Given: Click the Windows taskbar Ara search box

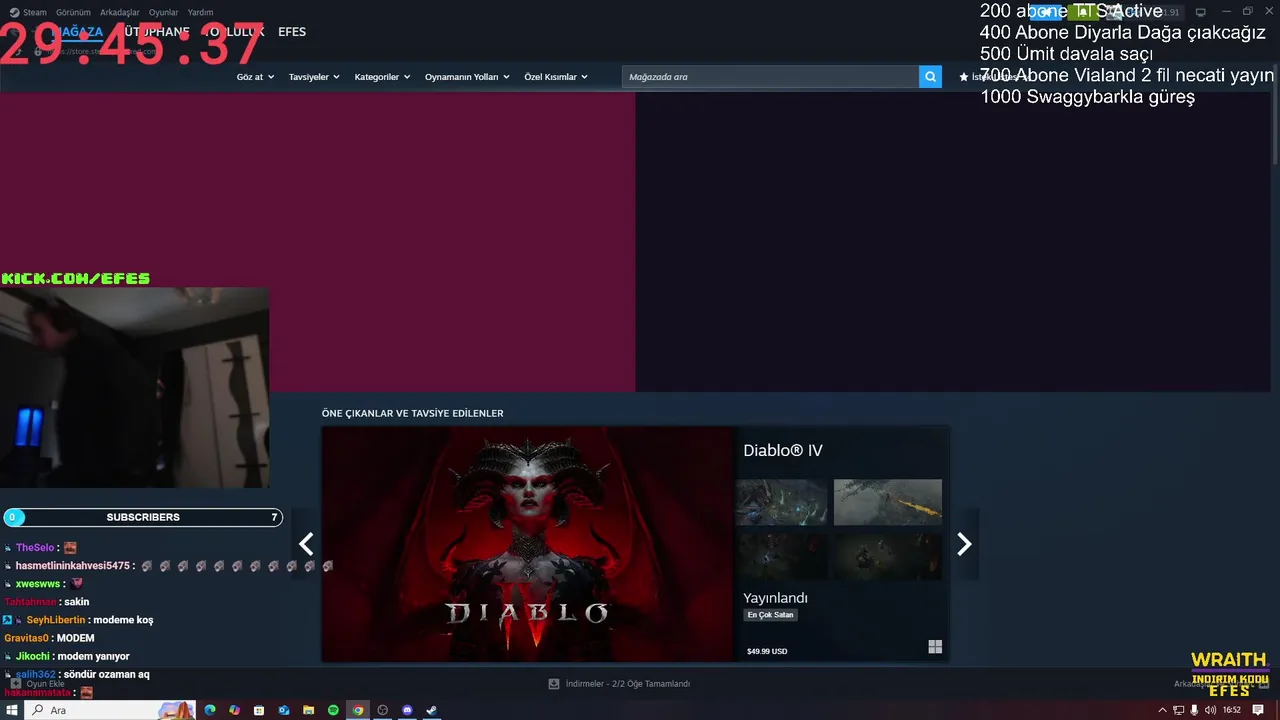Looking at the screenshot, I should click(x=110, y=710).
